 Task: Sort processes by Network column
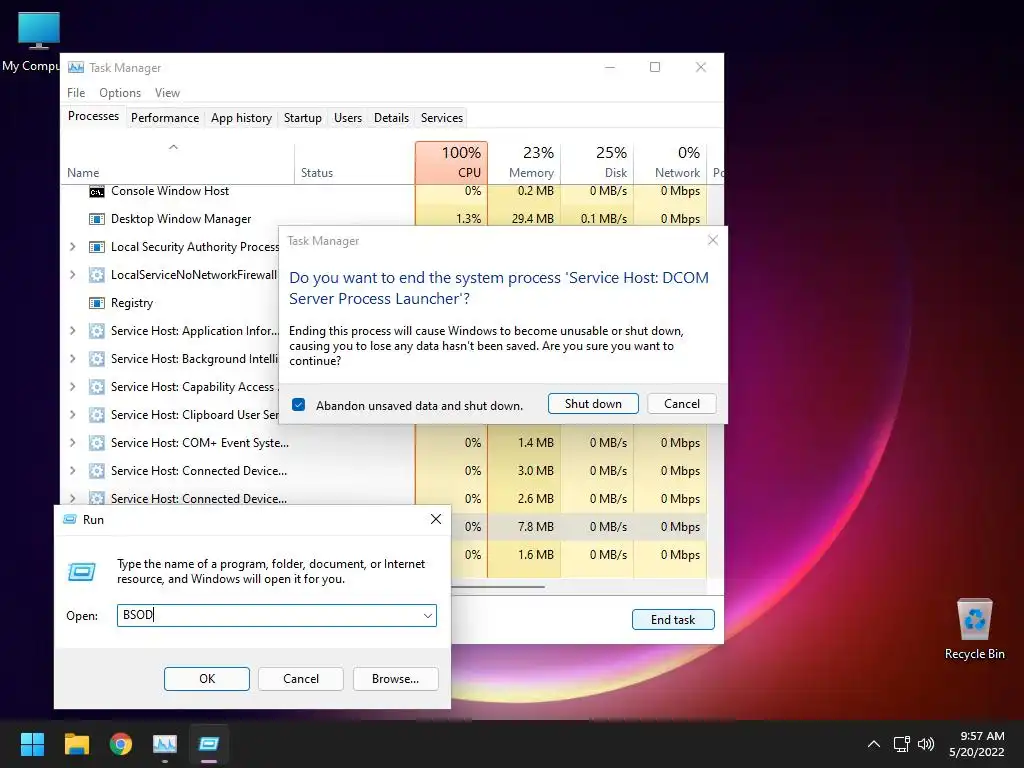point(671,163)
